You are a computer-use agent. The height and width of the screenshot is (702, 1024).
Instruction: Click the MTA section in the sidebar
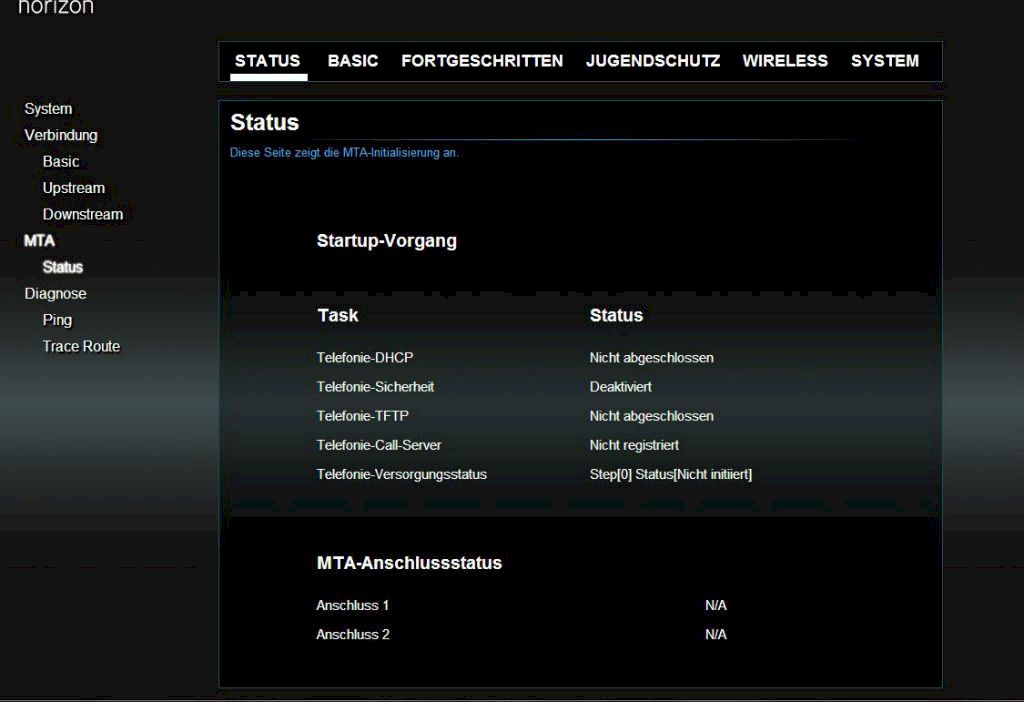point(39,241)
